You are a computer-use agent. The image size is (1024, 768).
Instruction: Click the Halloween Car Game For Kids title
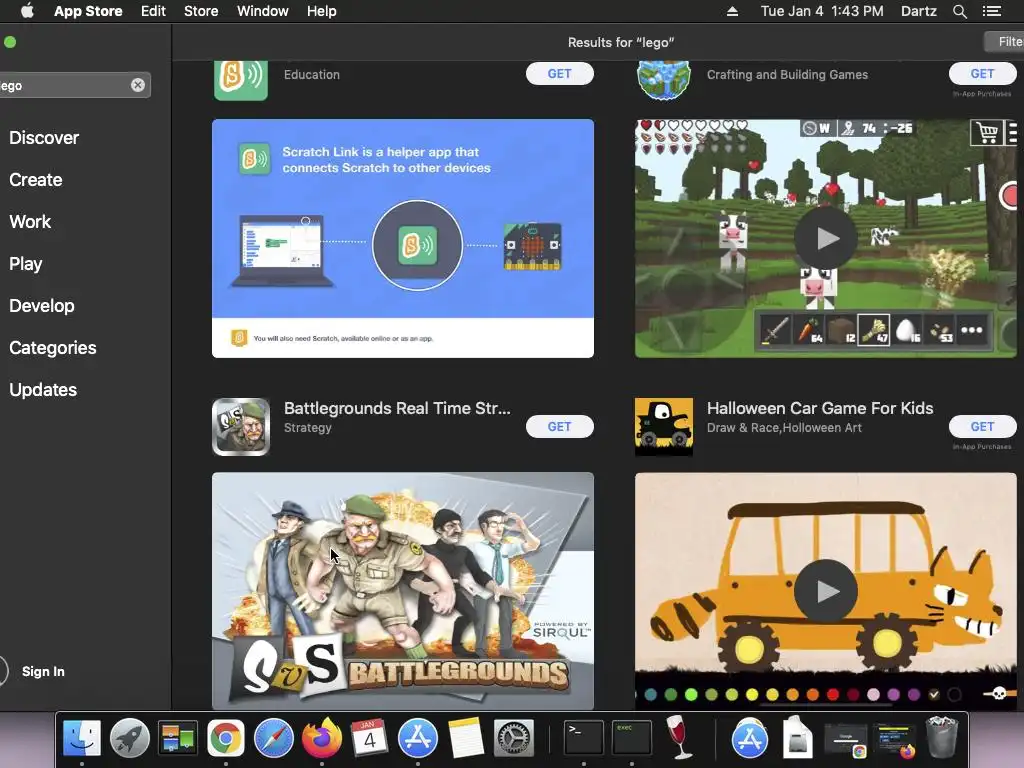click(820, 408)
